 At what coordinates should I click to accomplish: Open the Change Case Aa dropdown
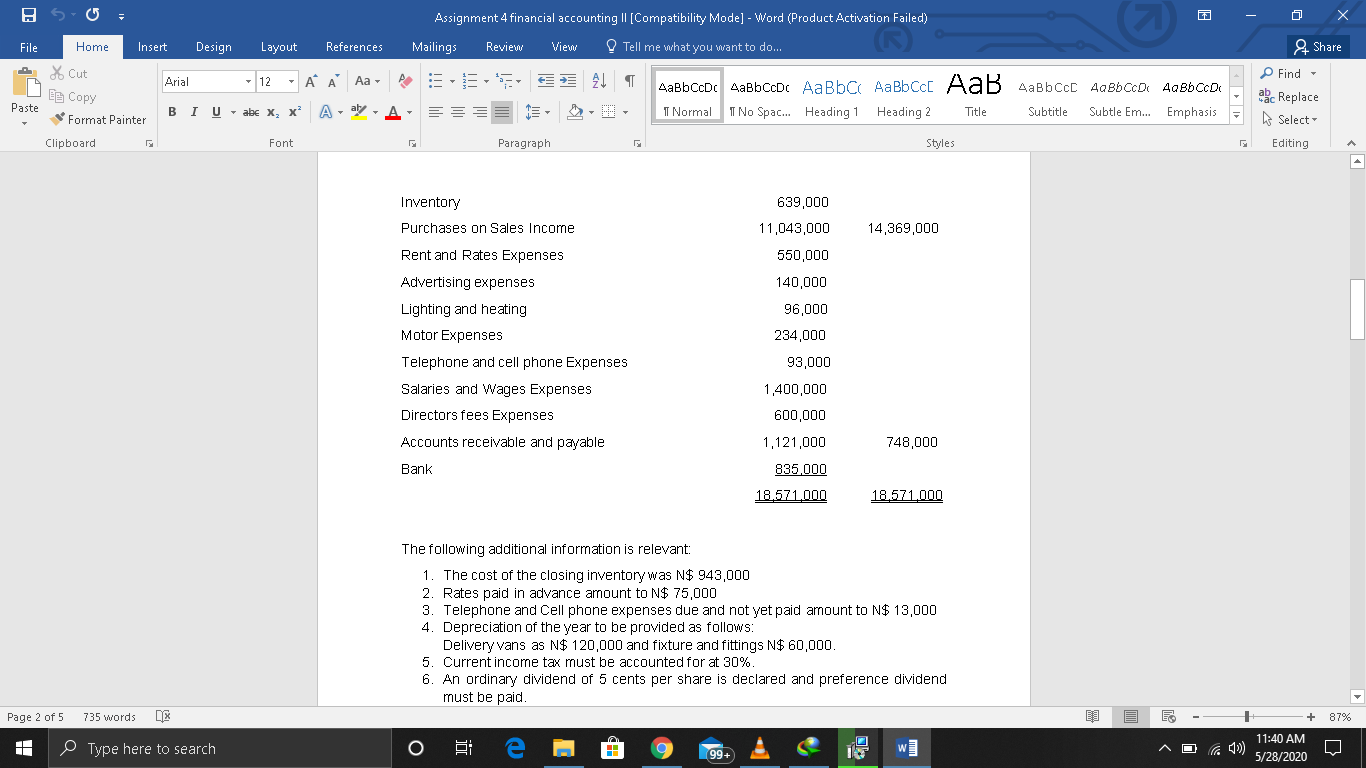[x=366, y=81]
